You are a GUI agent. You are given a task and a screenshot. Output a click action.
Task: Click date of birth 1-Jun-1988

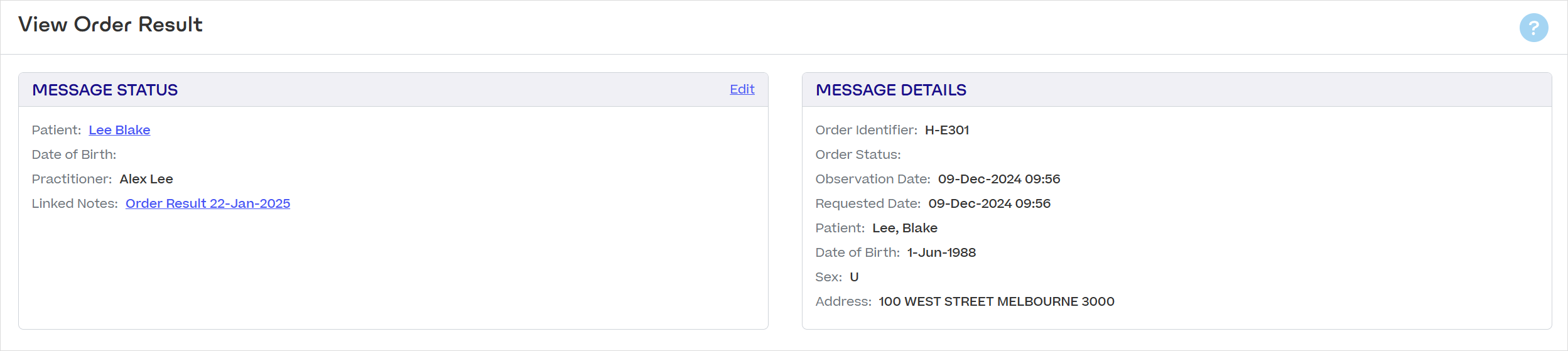tap(941, 252)
